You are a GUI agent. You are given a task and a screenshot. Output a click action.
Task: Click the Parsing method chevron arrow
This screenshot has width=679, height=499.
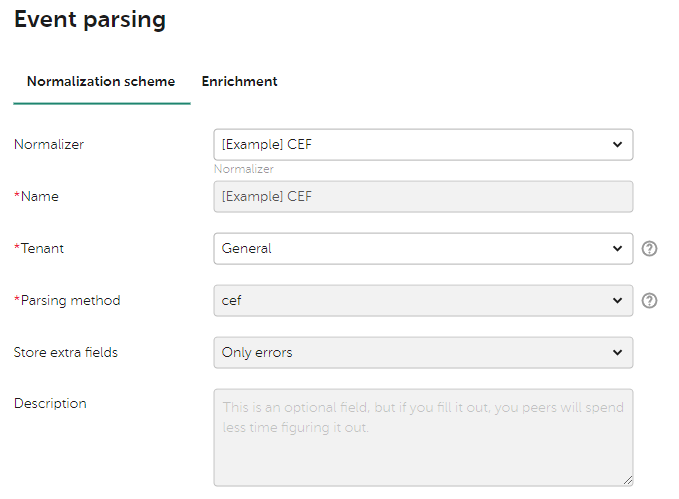[618, 301]
